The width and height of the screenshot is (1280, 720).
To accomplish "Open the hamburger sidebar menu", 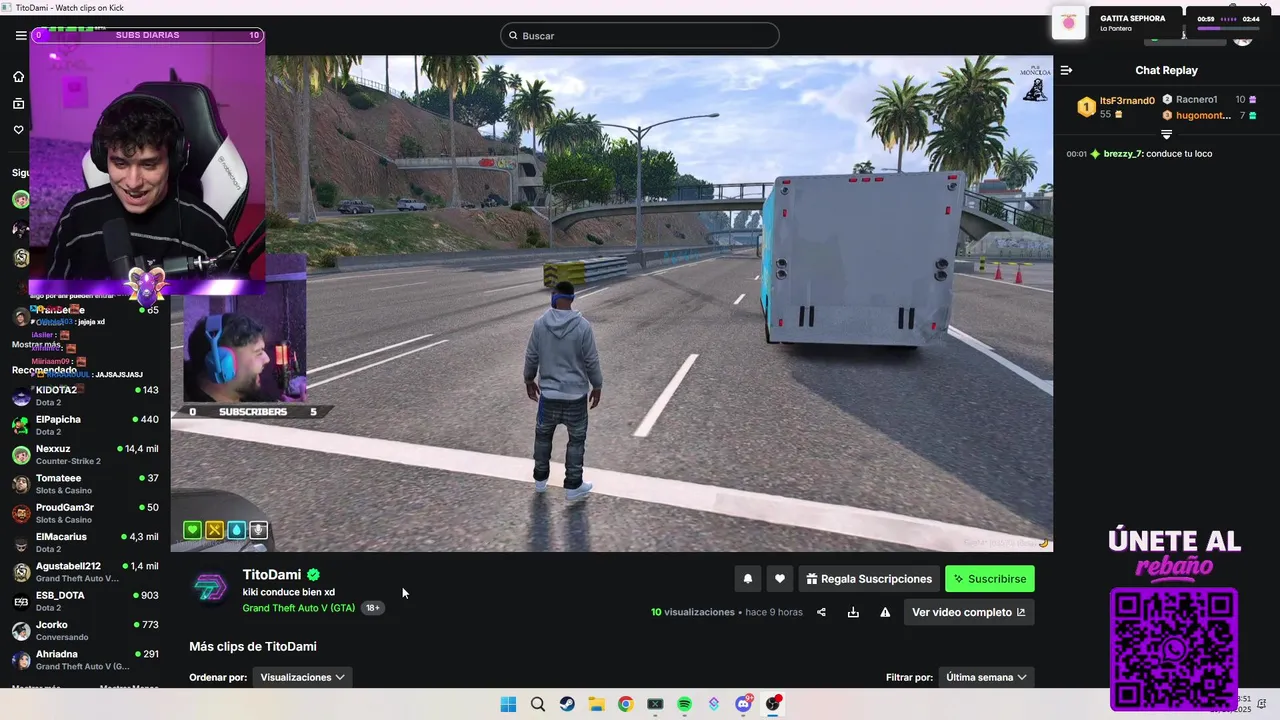I will click(21, 35).
